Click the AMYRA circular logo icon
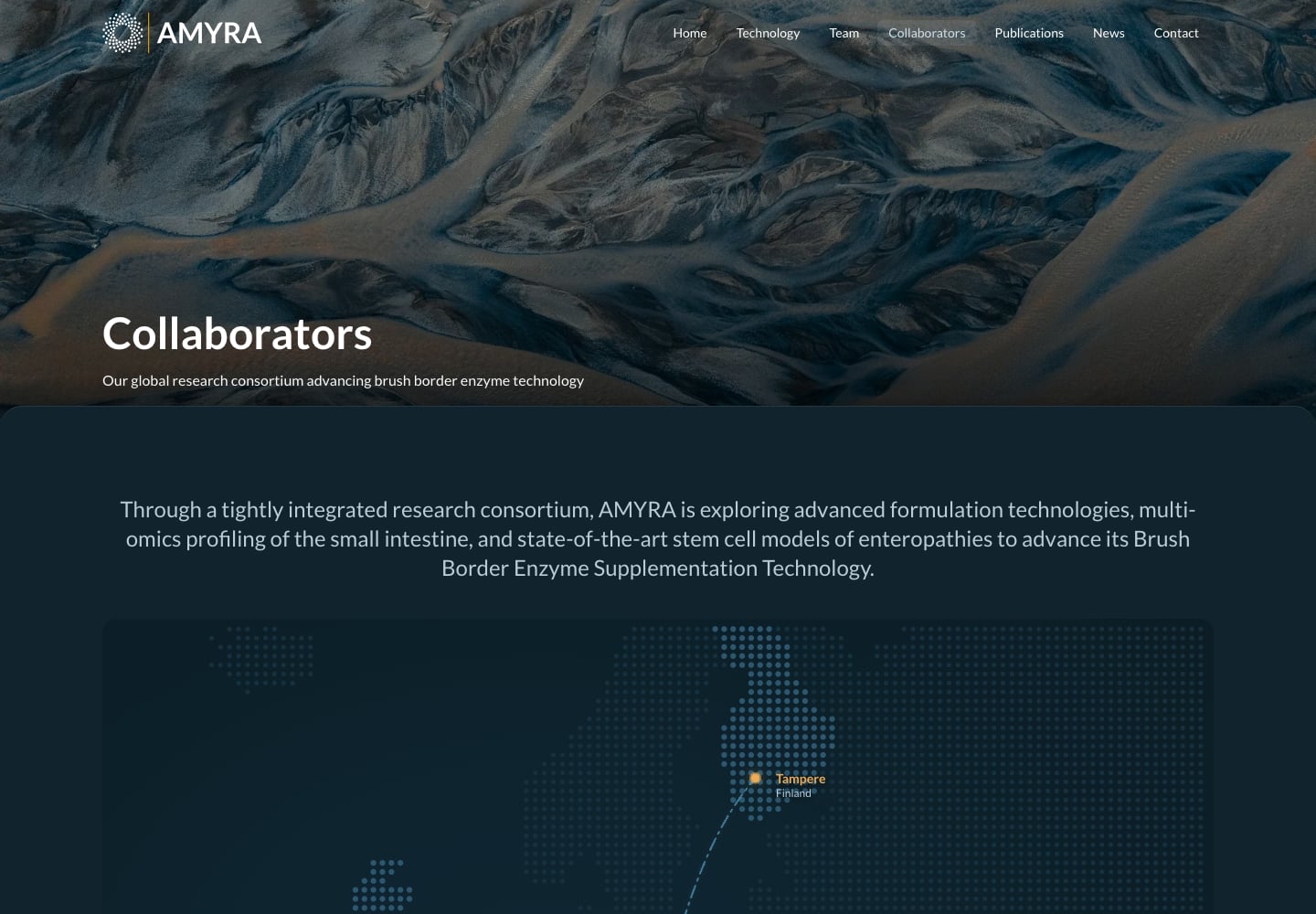1316x914 pixels. (122, 33)
